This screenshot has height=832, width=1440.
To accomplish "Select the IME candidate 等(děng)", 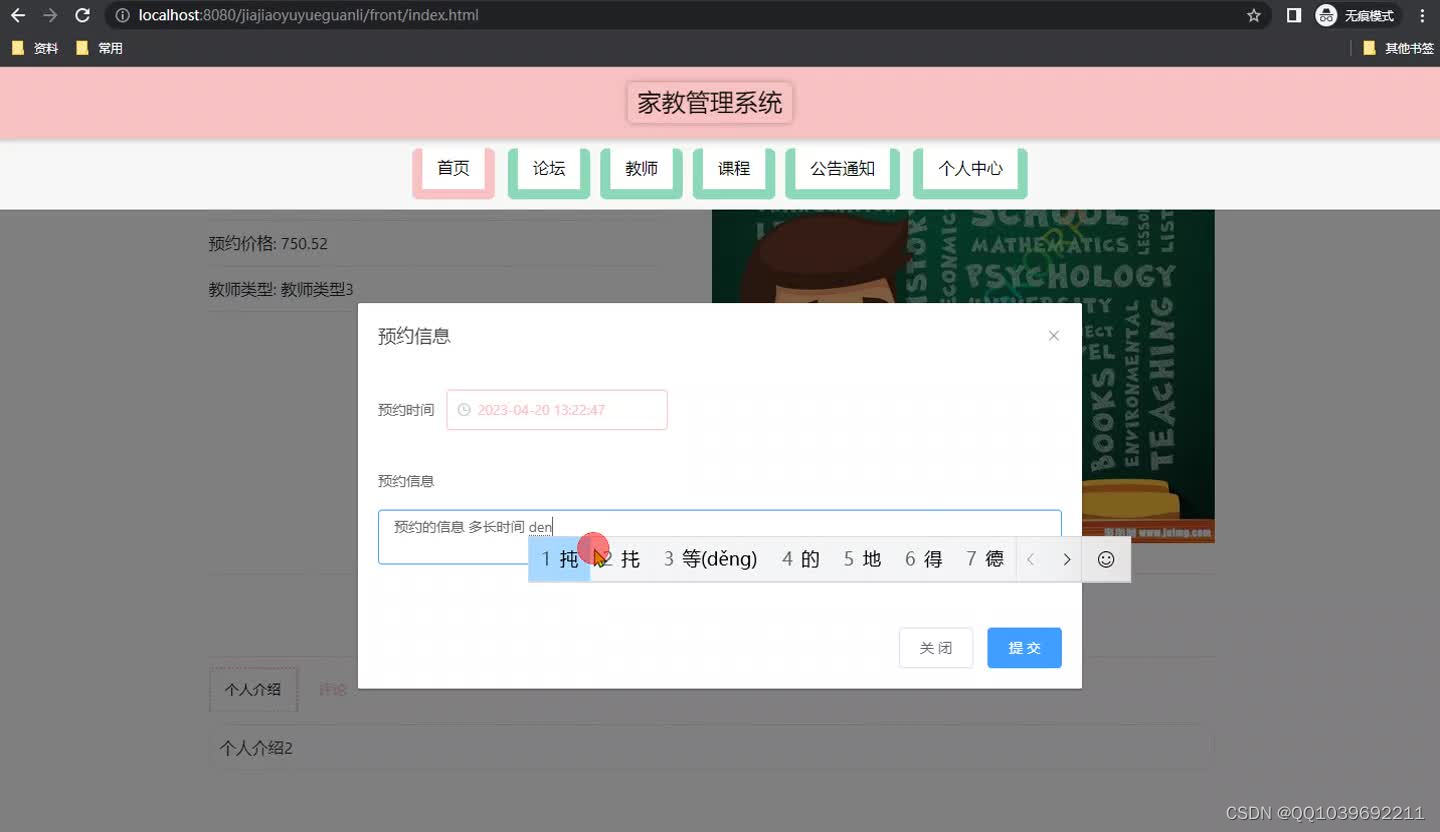I will coord(709,559).
